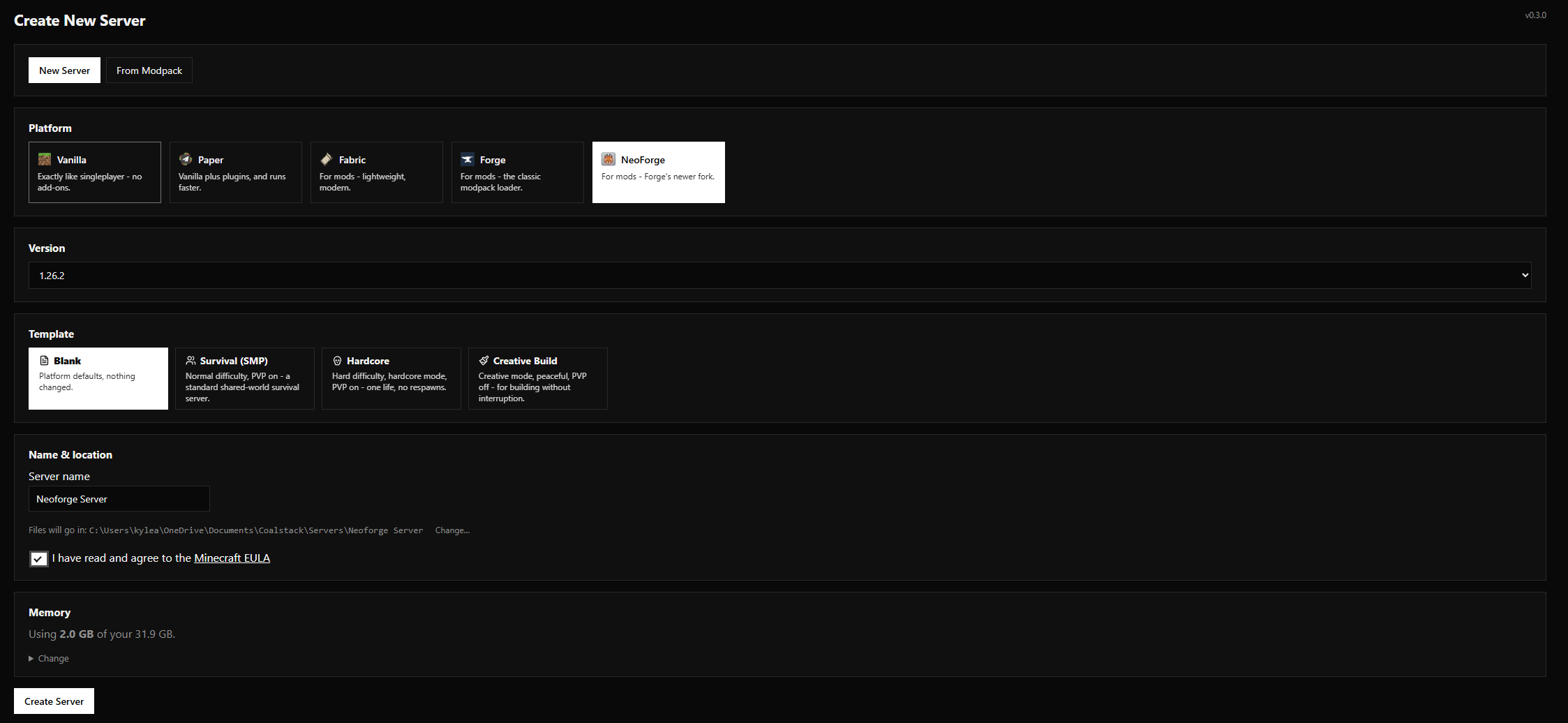Switch to the New Server tab
The width and height of the screenshot is (1568, 723).
[x=64, y=70]
